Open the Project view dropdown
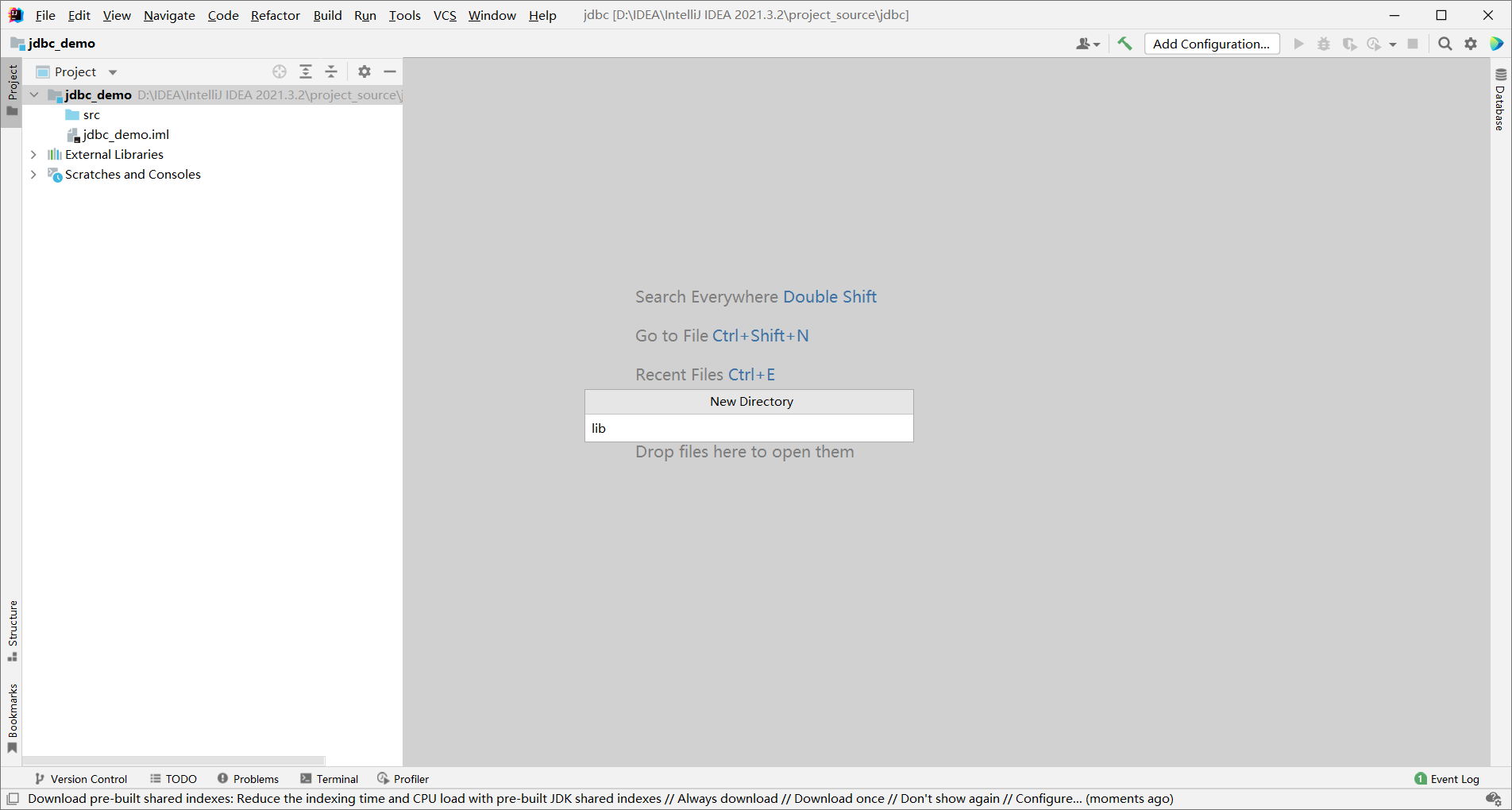The width and height of the screenshot is (1512, 810). tap(113, 72)
